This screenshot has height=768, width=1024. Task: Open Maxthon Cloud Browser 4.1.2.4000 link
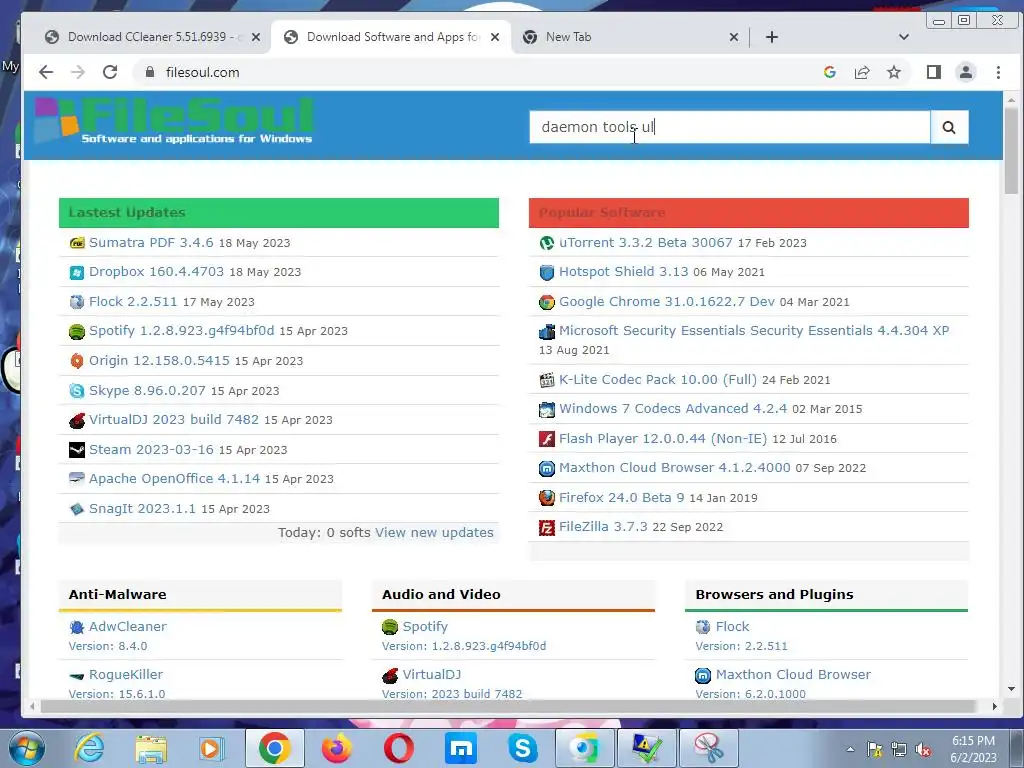click(x=675, y=468)
